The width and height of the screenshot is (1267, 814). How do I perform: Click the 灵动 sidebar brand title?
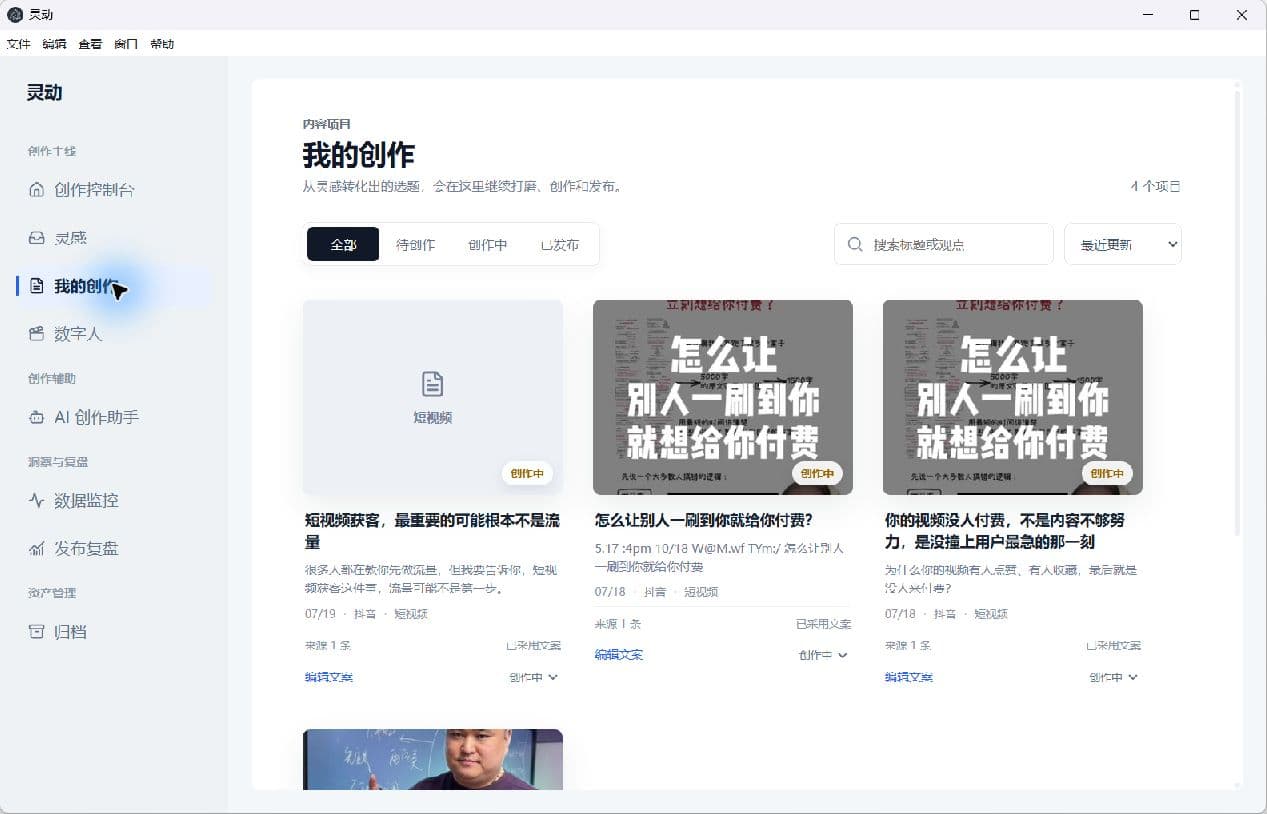[x=45, y=93]
